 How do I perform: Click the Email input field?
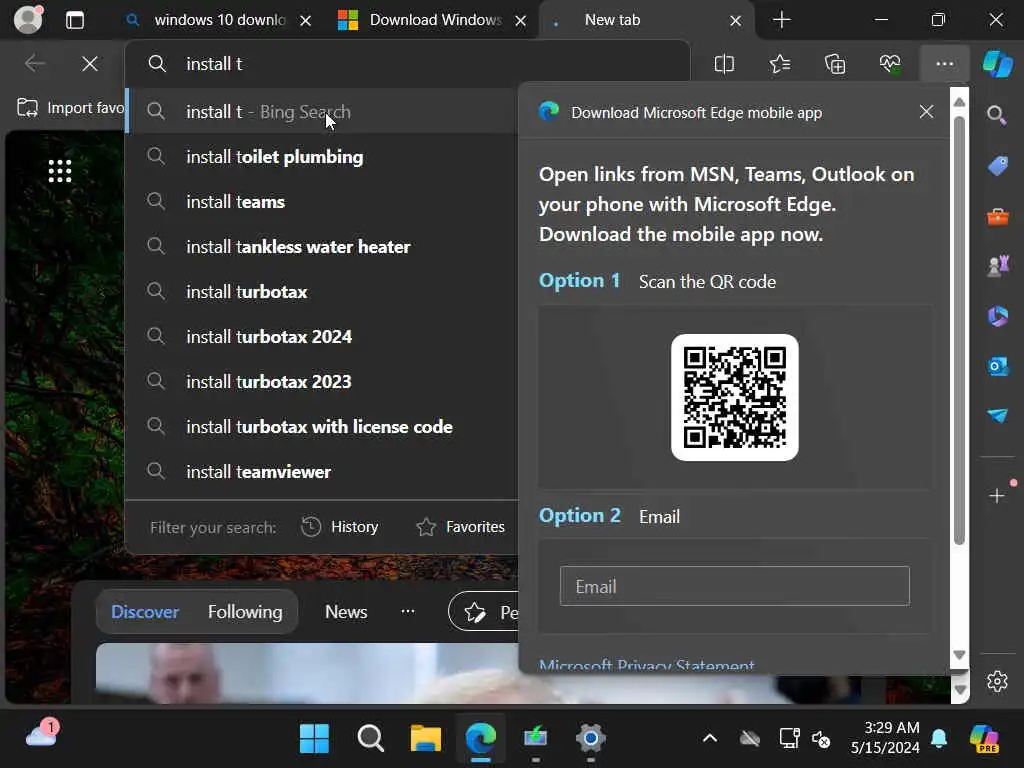[735, 586]
